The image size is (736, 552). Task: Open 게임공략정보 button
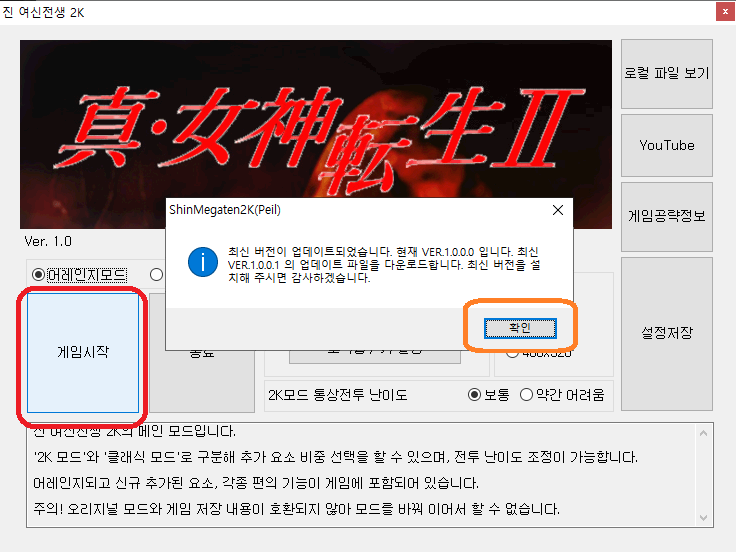tap(667, 216)
